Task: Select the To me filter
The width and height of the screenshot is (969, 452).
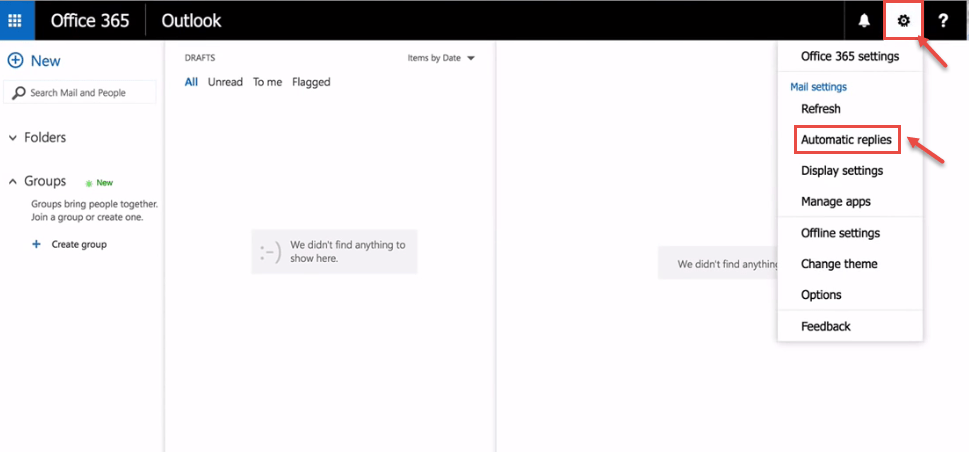Action: click(267, 82)
